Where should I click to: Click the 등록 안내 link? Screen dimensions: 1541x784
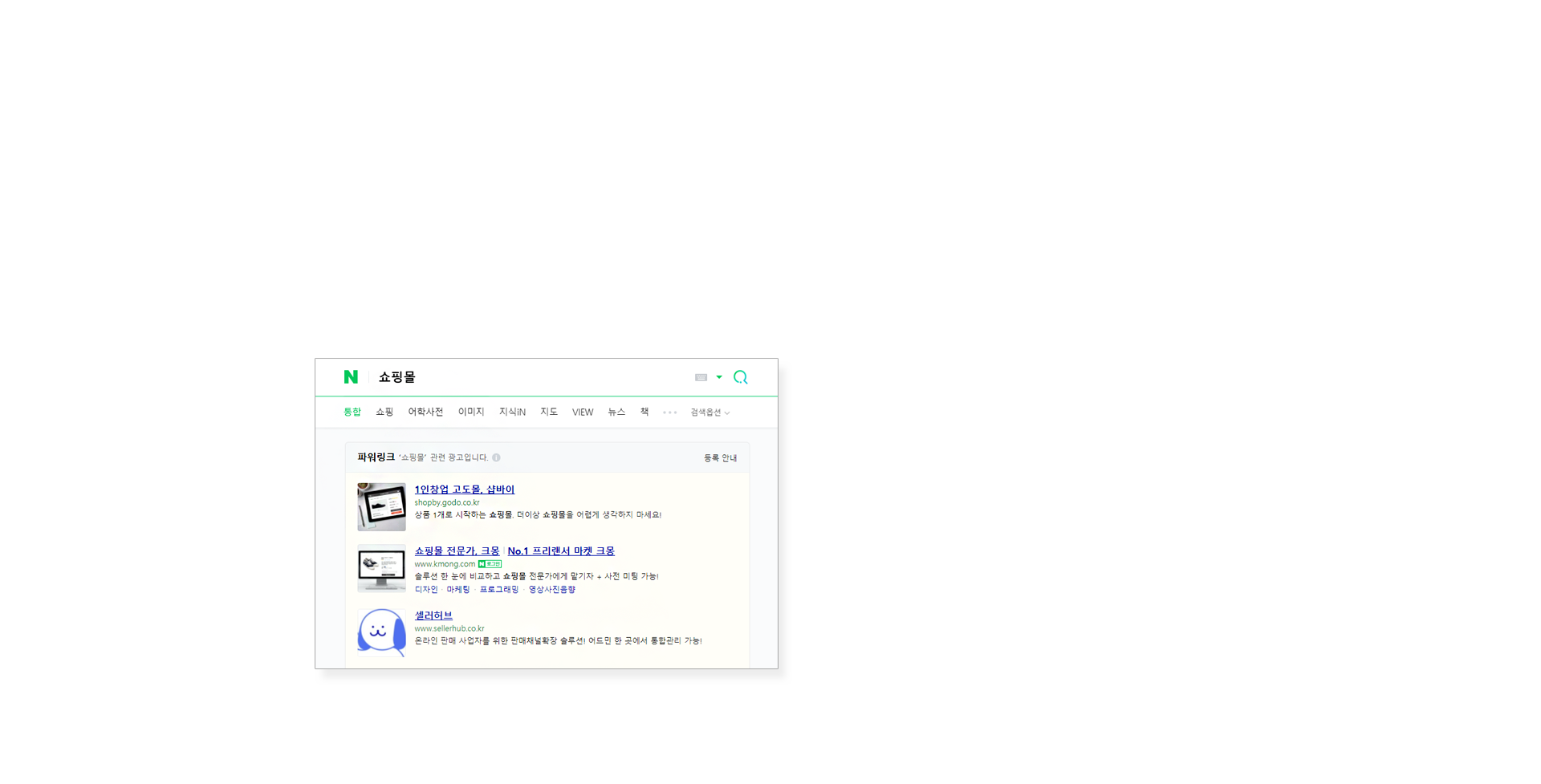click(x=720, y=458)
